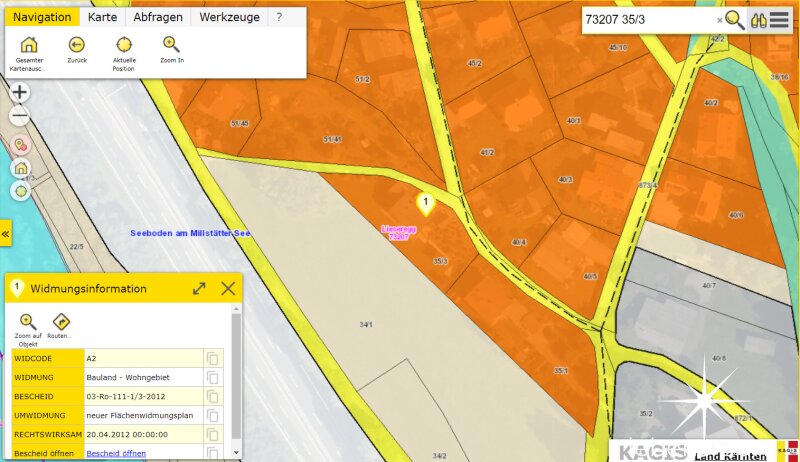
Task: Click cell 03-Ro-111-1/3-2012
Action: click(x=144, y=396)
